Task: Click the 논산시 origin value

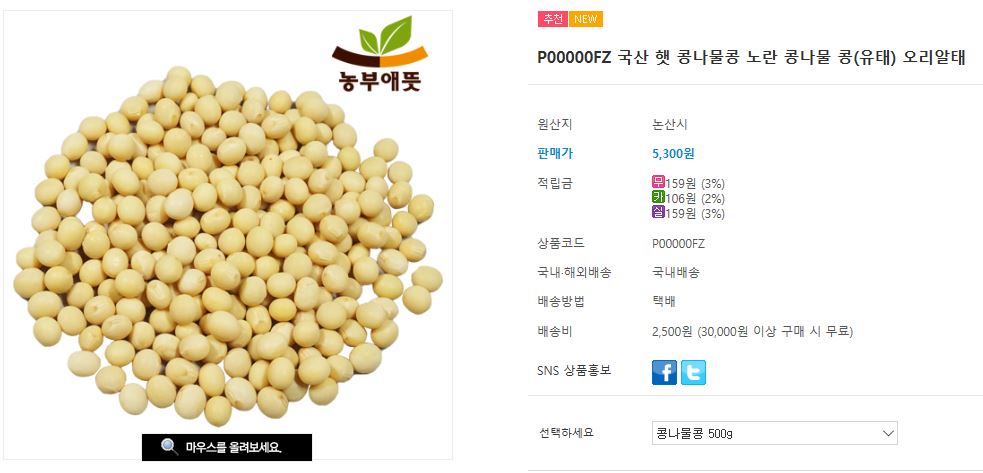Action: [670, 125]
